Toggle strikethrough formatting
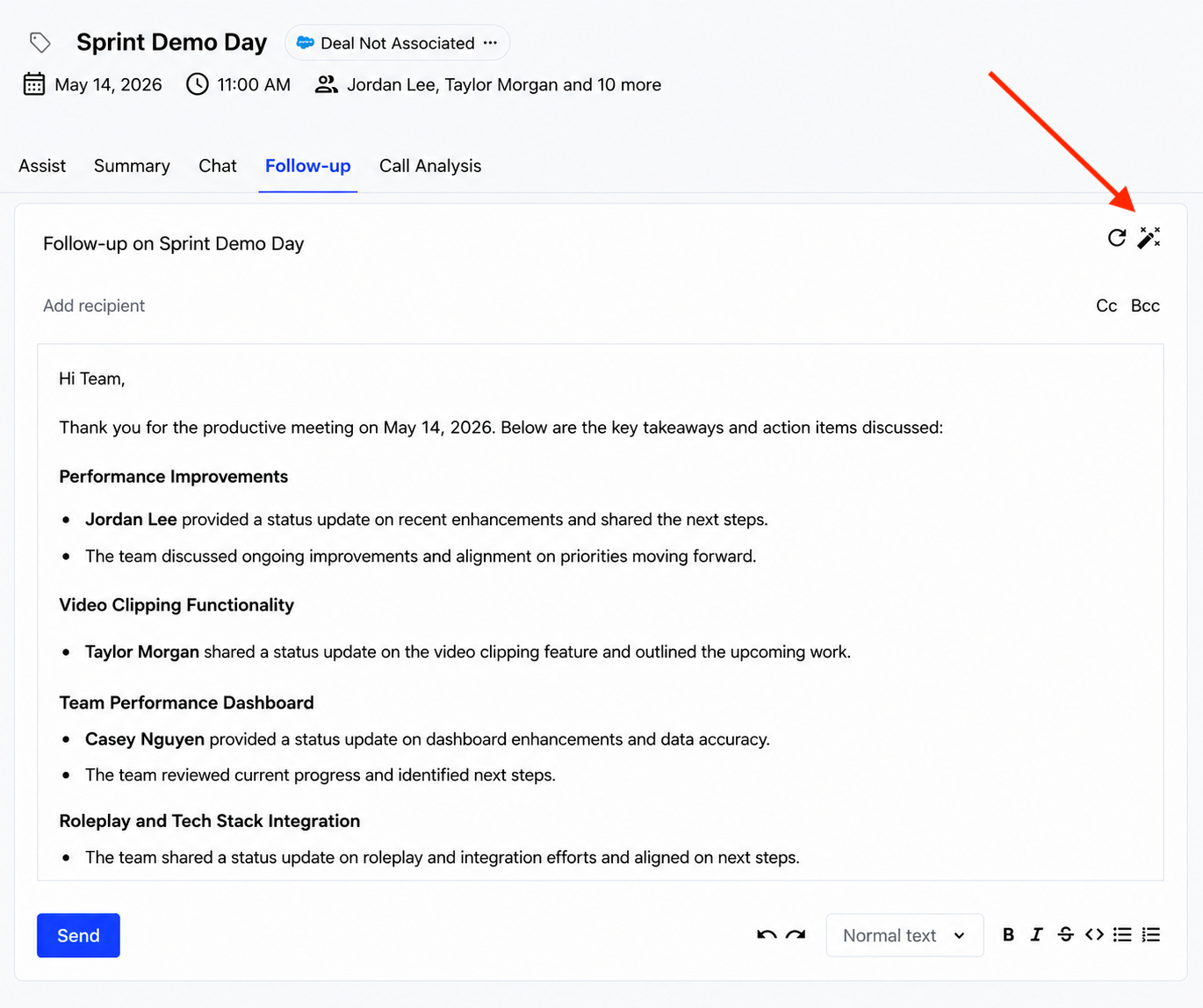This screenshot has height=1008, width=1203. (1065, 935)
